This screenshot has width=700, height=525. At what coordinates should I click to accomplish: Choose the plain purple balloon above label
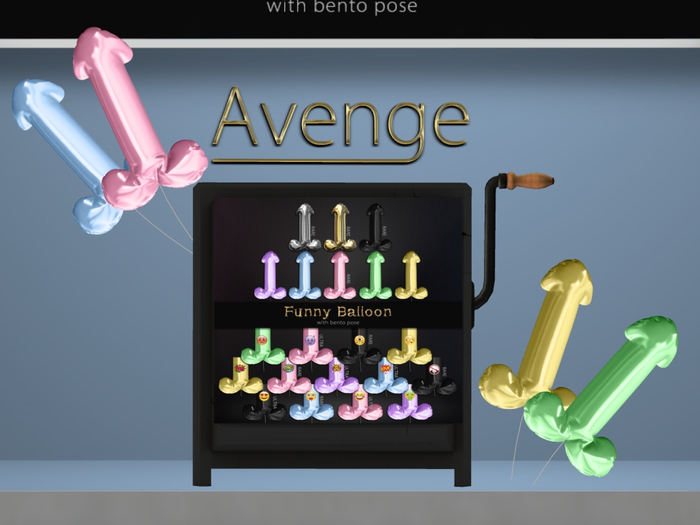(270, 275)
